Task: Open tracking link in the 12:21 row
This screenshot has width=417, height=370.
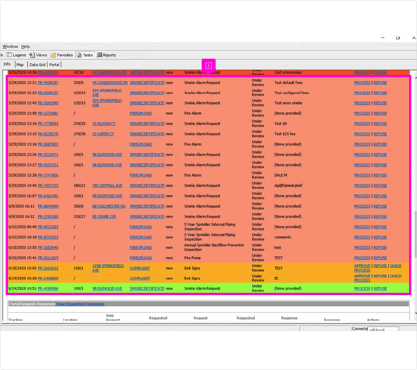Action: pyautogui.click(x=48, y=83)
